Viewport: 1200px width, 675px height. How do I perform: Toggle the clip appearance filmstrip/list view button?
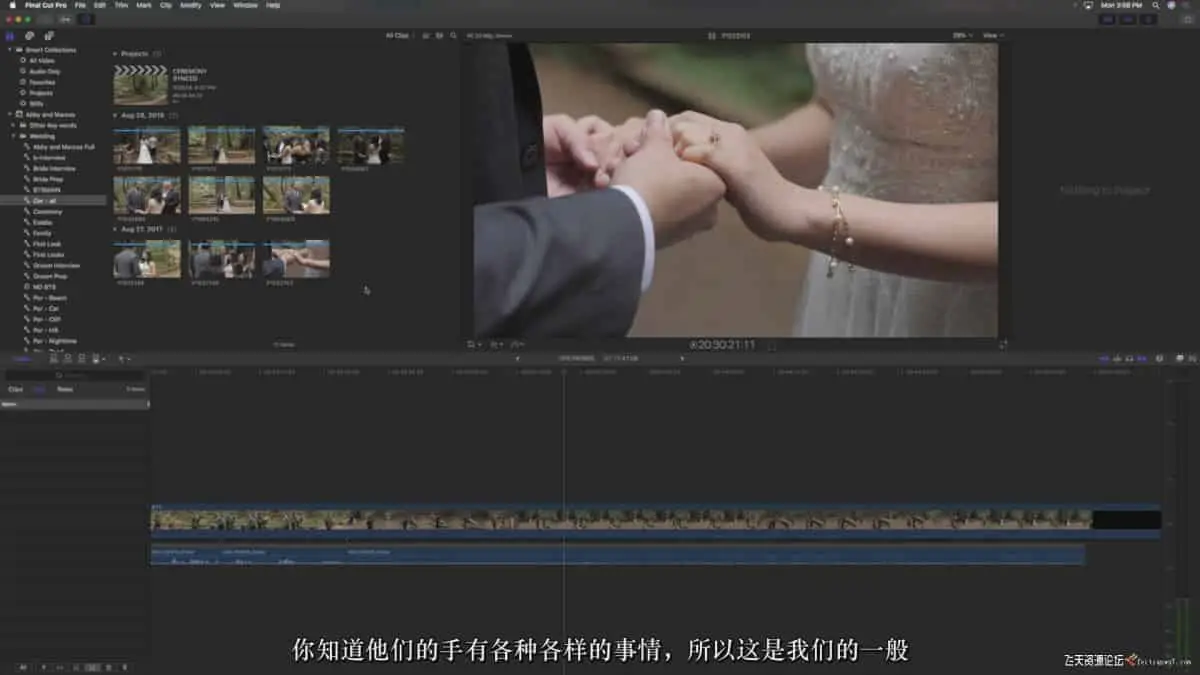tap(426, 36)
